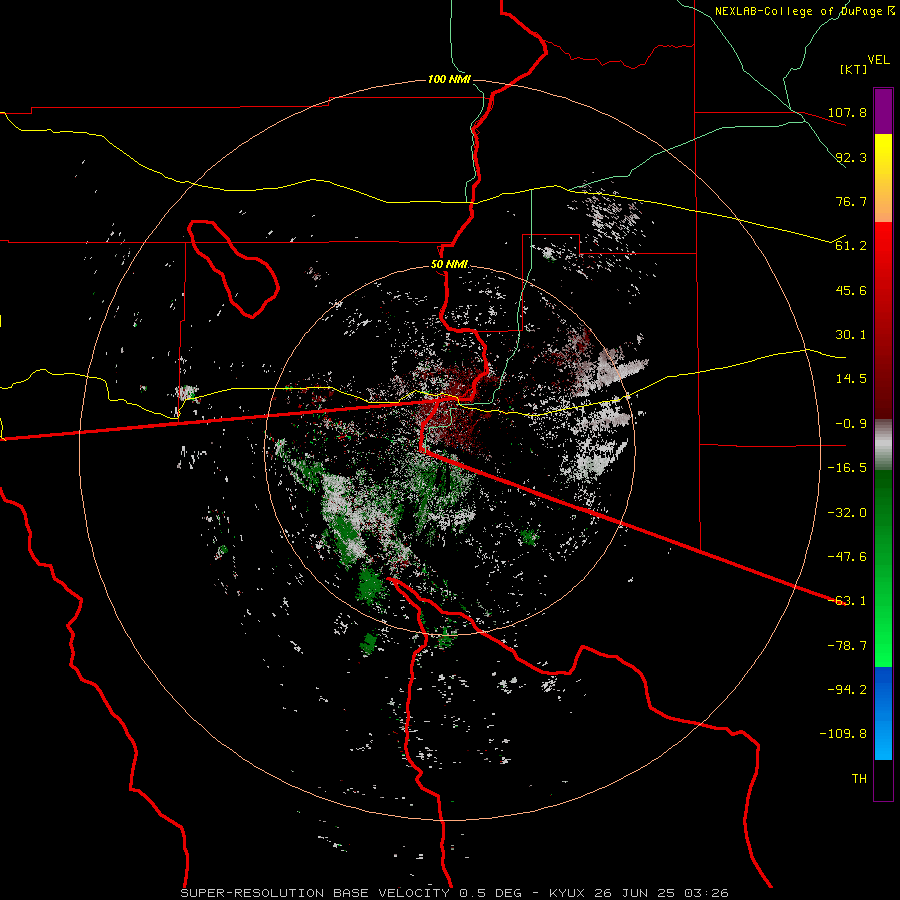Pick the red segment of the color bar
The image size is (900, 900).
883,320
